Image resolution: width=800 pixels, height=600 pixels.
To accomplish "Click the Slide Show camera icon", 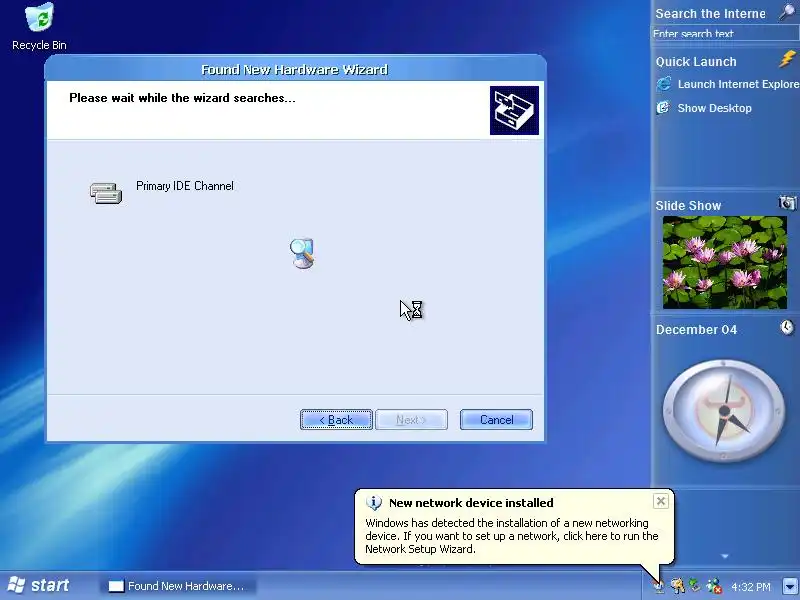I will click(787, 203).
